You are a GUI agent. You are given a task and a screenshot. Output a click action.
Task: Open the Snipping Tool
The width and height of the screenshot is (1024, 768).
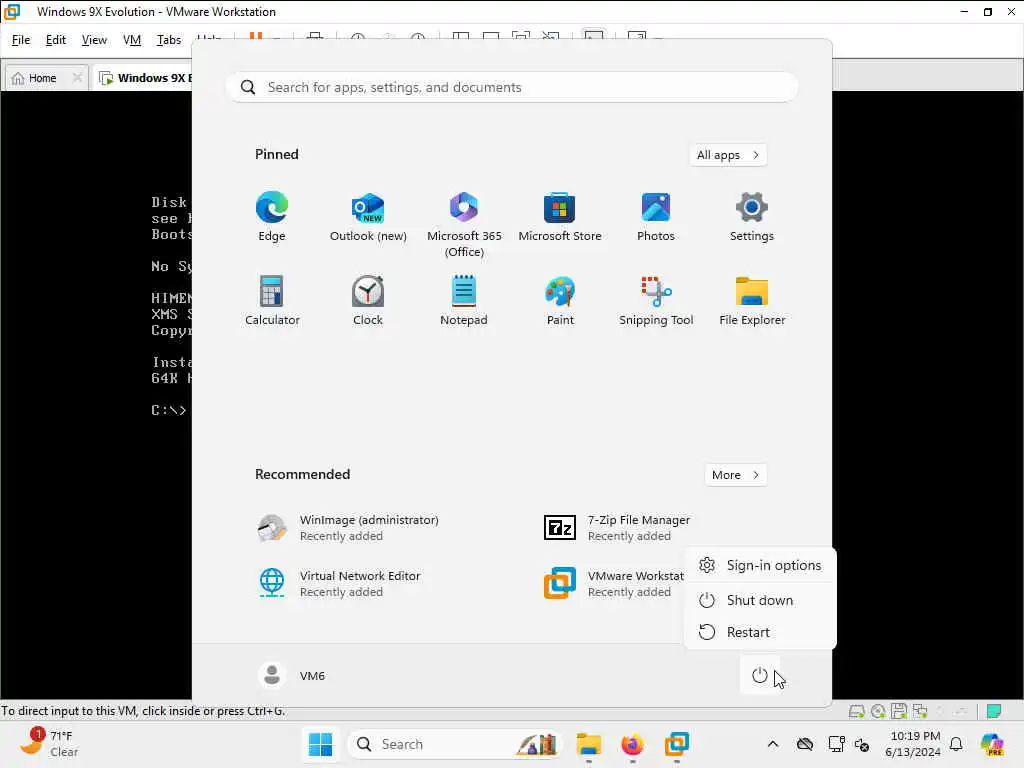pos(656,301)
